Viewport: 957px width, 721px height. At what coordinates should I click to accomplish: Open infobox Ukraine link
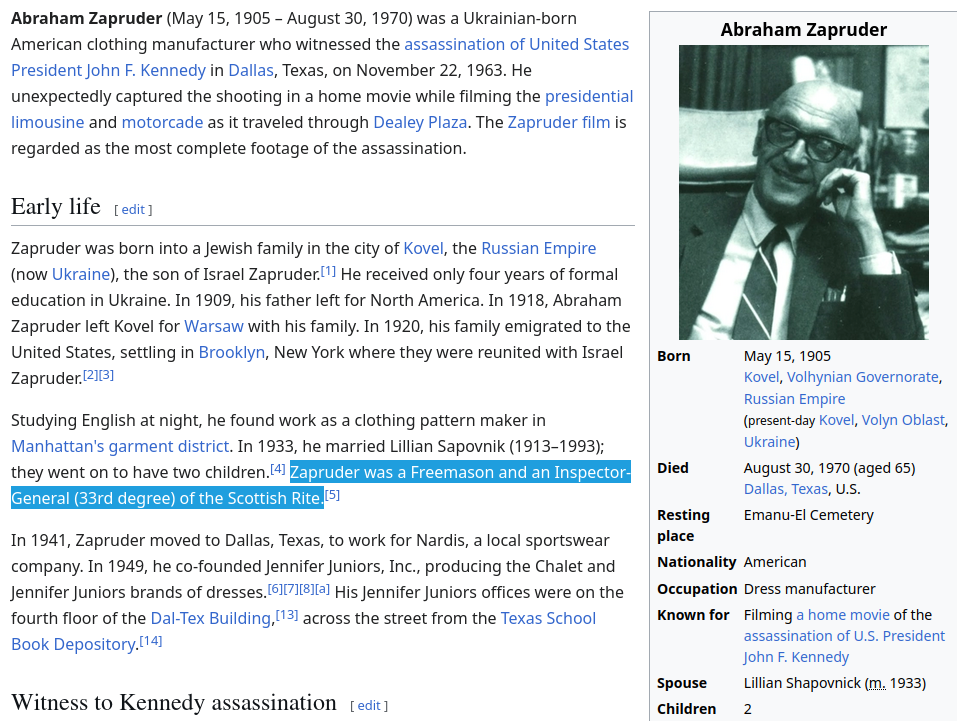769,441
